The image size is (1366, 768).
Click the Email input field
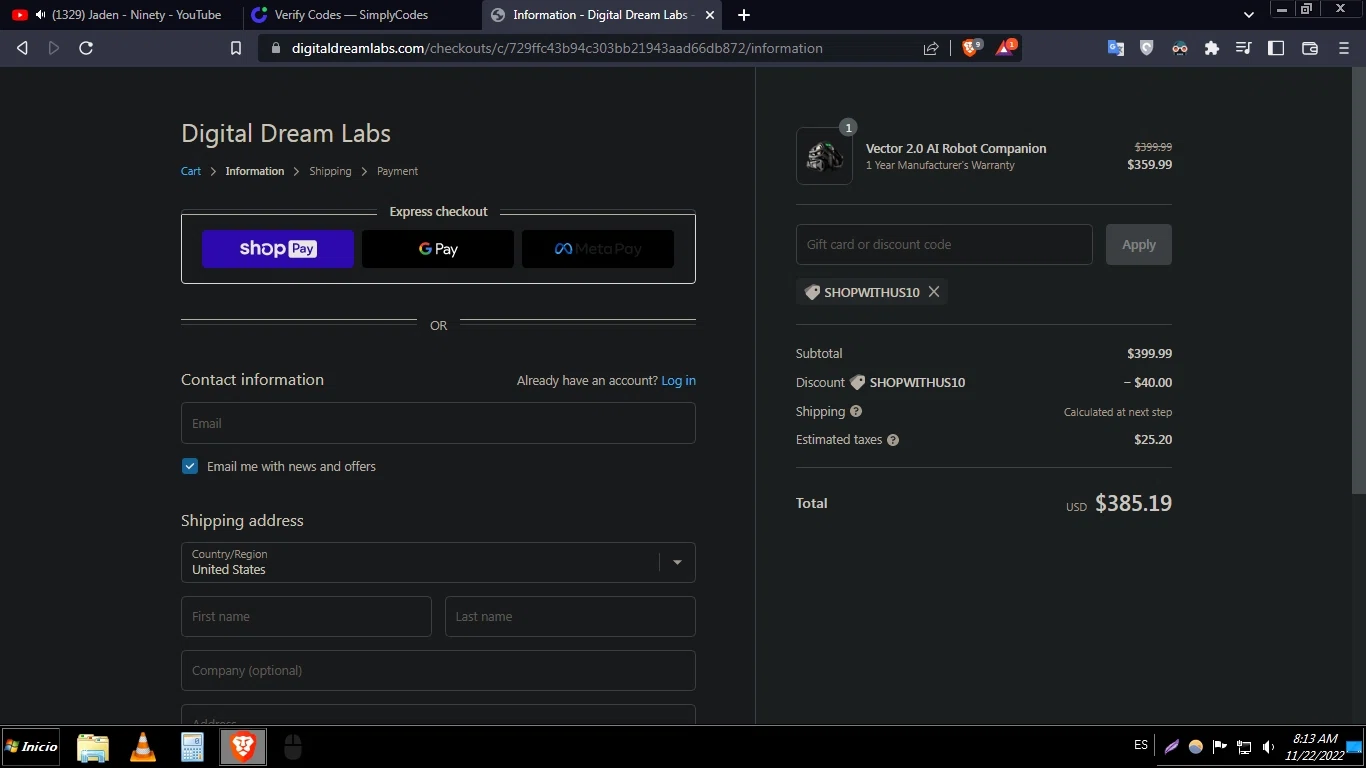coord(438,423)
